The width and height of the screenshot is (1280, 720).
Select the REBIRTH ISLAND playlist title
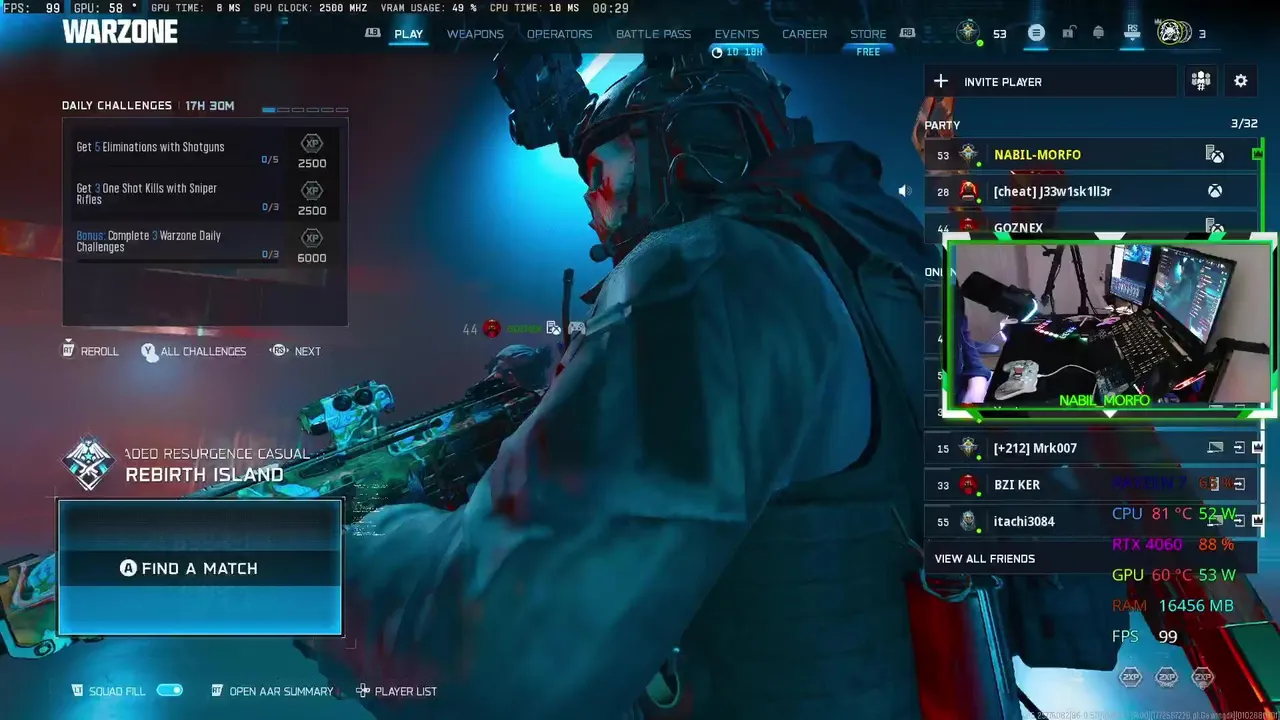[204, 474]
